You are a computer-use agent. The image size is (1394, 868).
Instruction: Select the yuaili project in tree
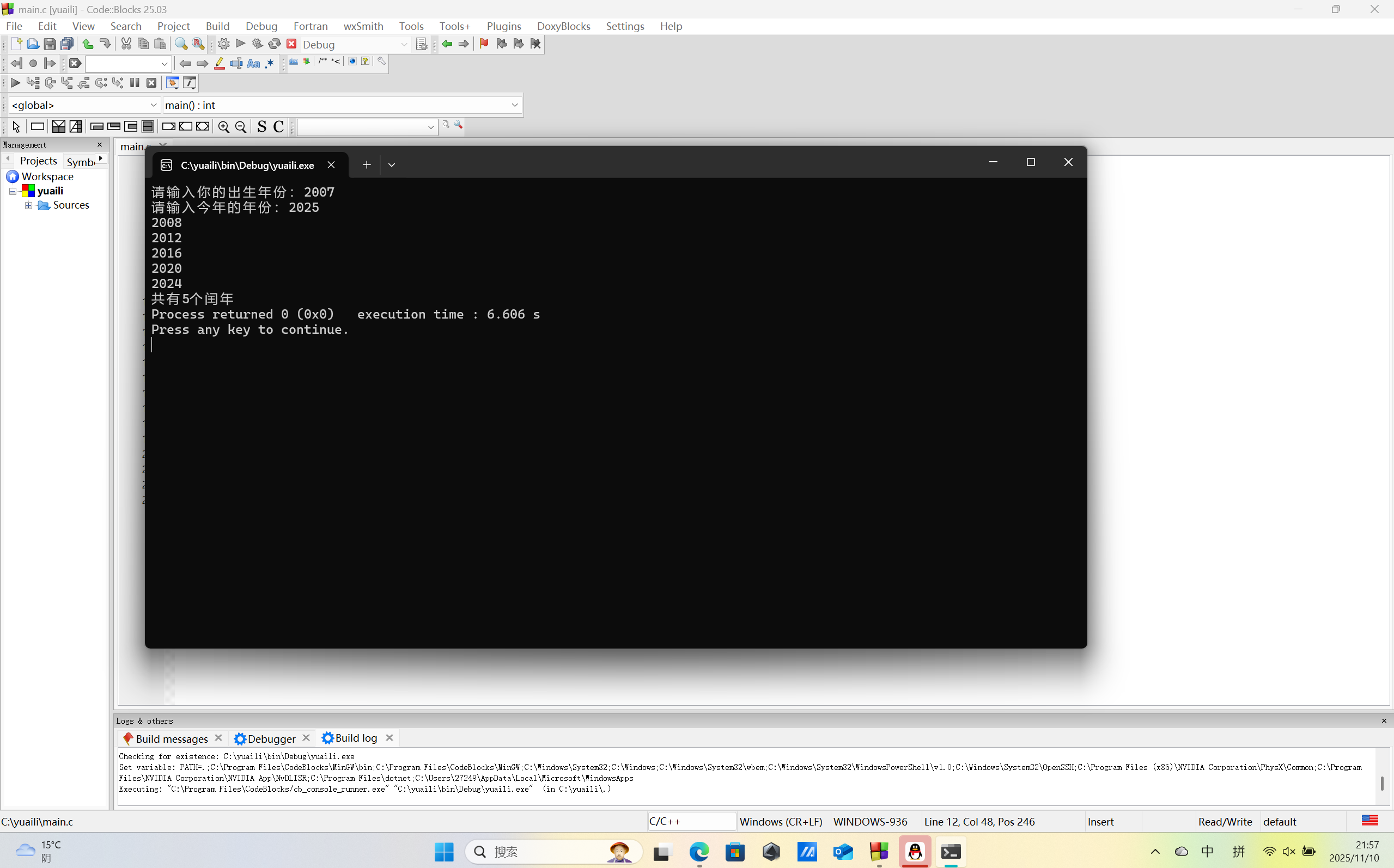(50, 191)
